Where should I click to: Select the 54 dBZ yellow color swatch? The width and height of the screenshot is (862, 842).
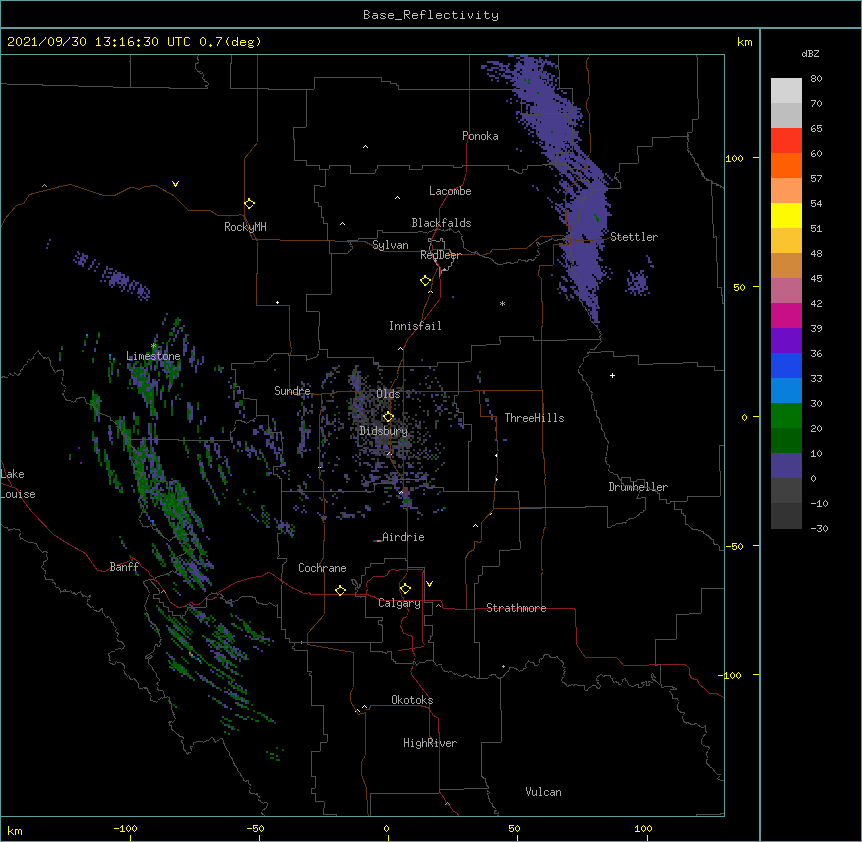tap(786, 215)
